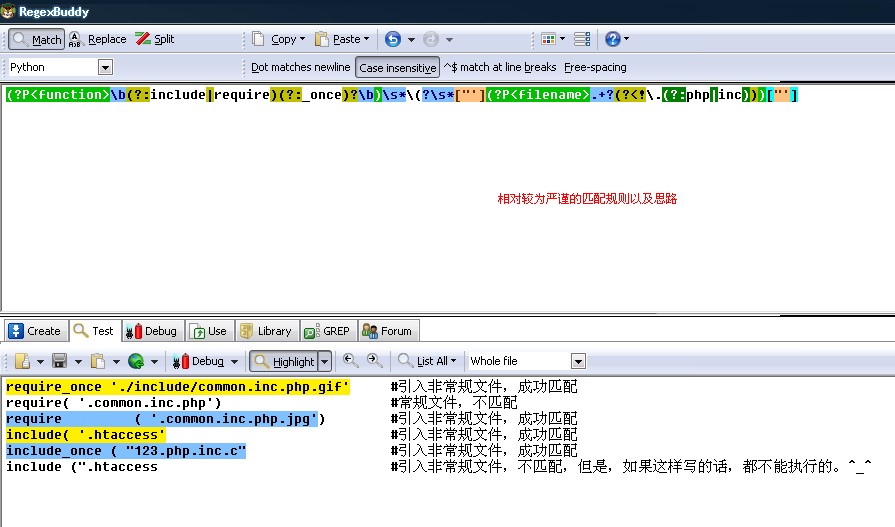Click the Help question mark icon
Viewport: 895px width, 527px height.
click(612, 39)
